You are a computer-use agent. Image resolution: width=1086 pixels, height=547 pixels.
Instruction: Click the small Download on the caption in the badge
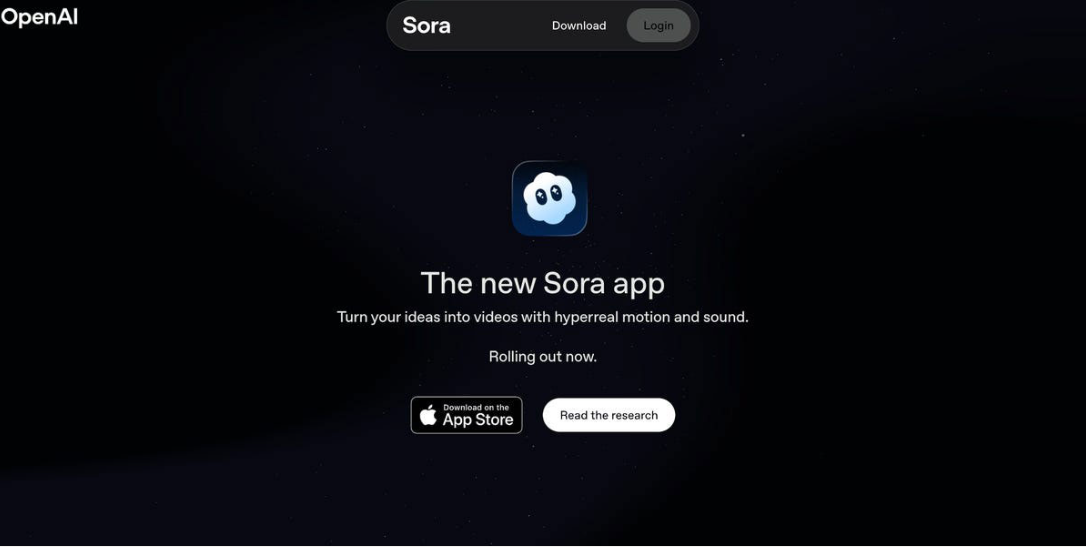point(468,408)
